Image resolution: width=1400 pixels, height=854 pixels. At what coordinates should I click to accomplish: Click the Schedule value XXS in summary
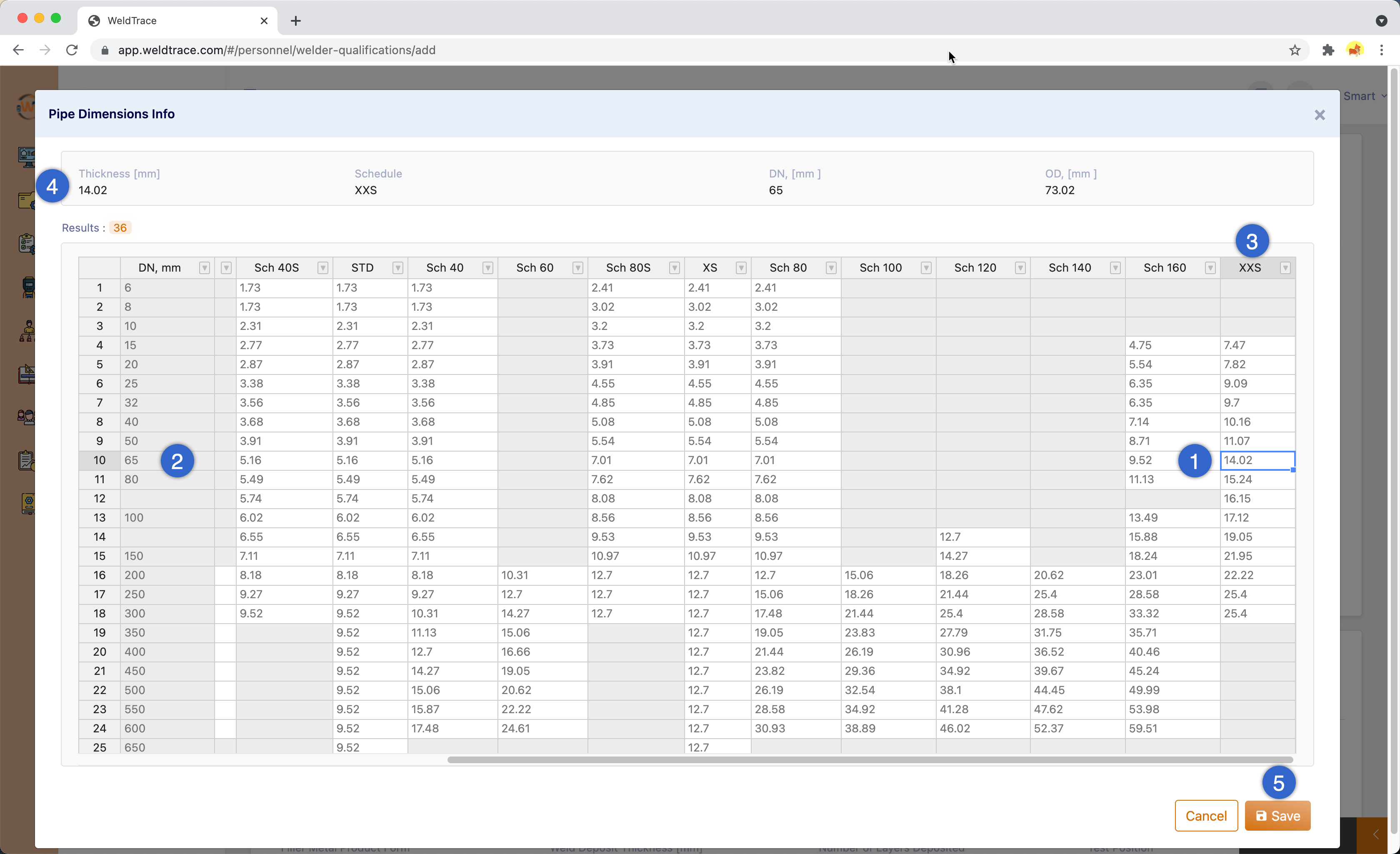(x=365, y=190)
